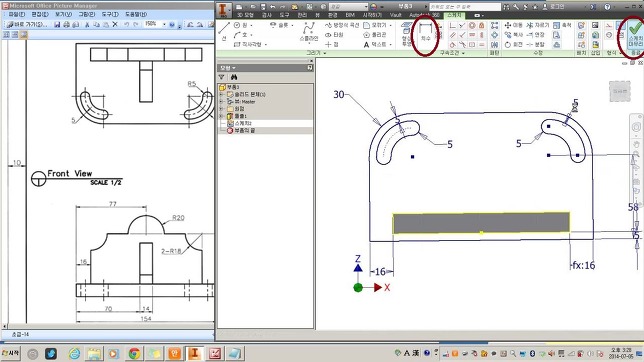This screenshot has height=362, width=644.
Task: Open 도움말(H) menu in Picture Manager
Action: tap(136, 14)
